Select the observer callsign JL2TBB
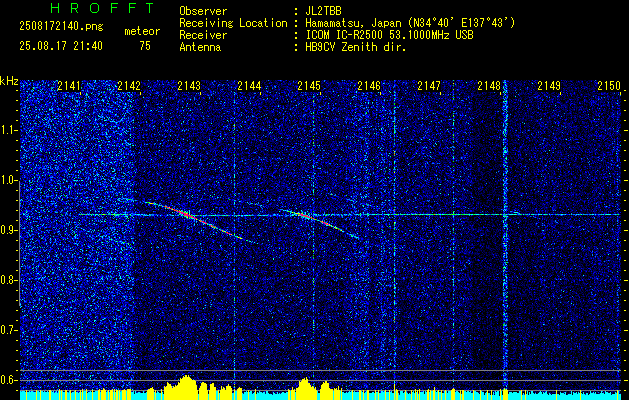629x400 pixels. pos(323,11)
